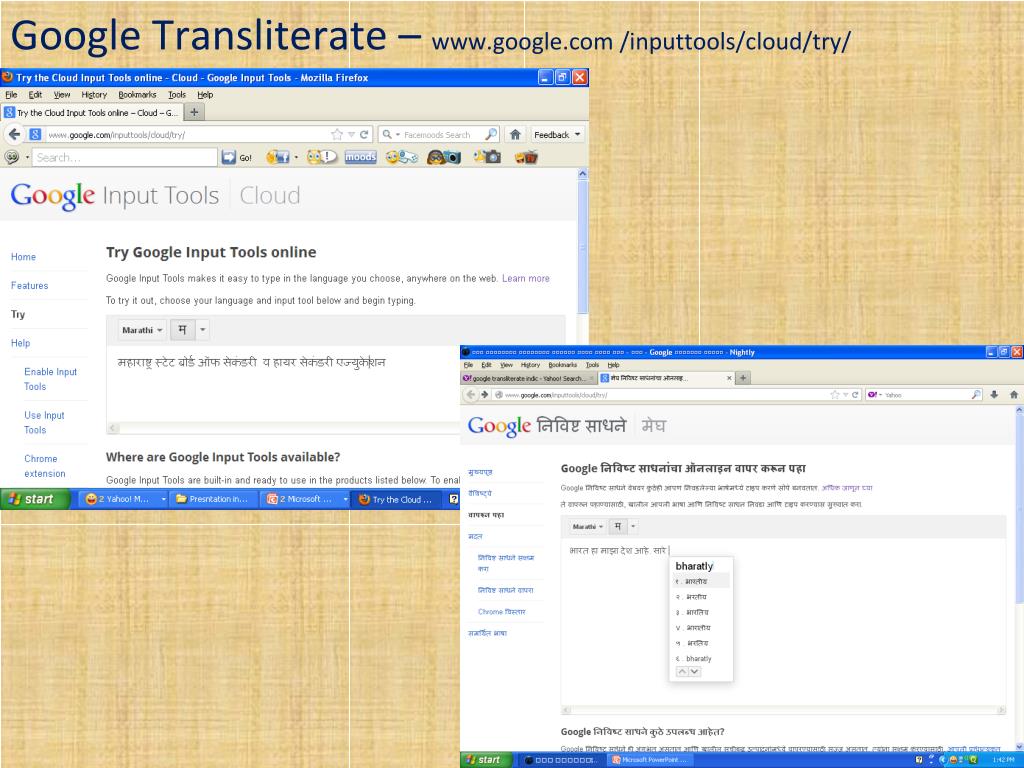Click the Facebook emoticon icon in Facemoods toolbar

[278, 157]
